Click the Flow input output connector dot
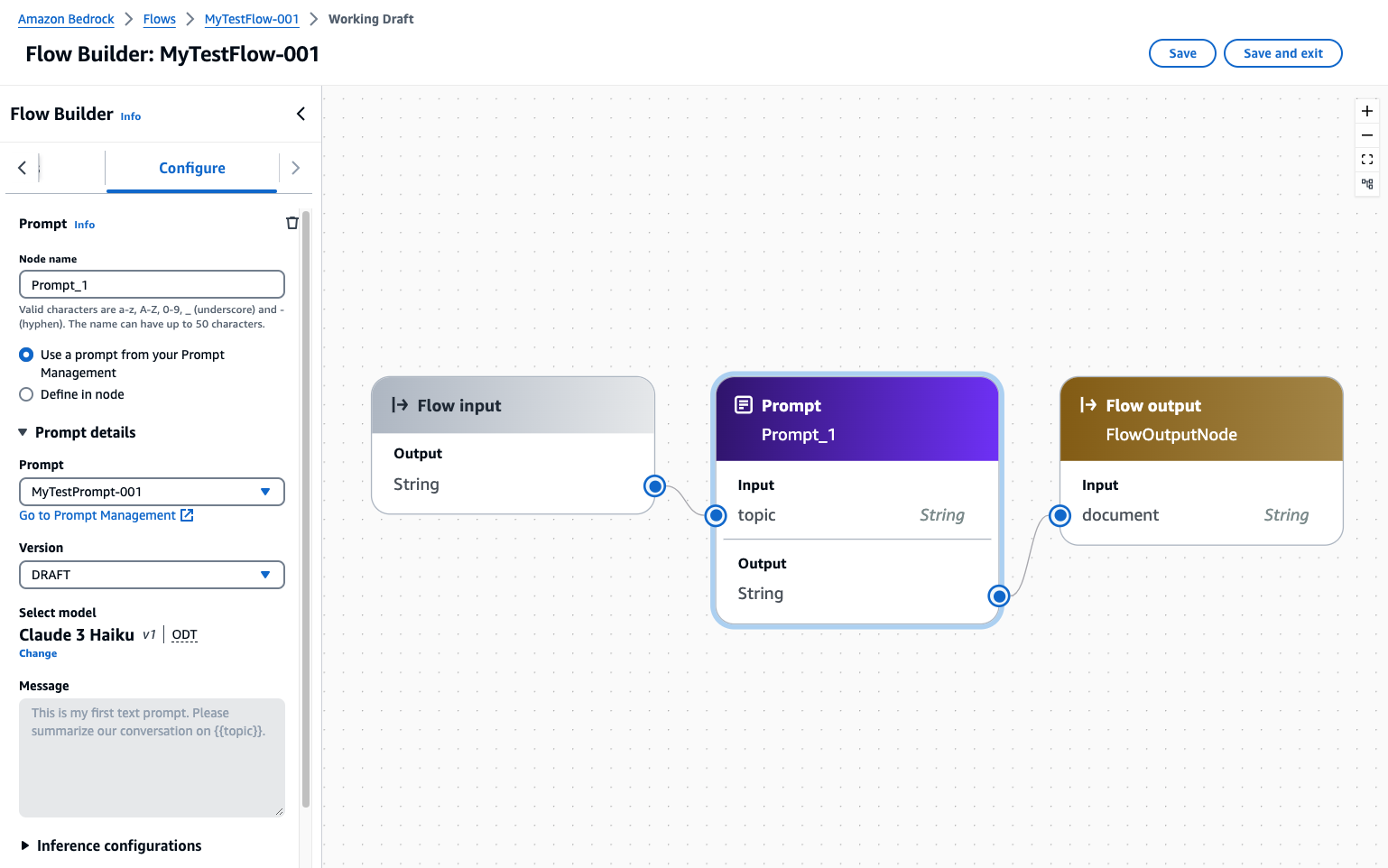 (654, 486)
